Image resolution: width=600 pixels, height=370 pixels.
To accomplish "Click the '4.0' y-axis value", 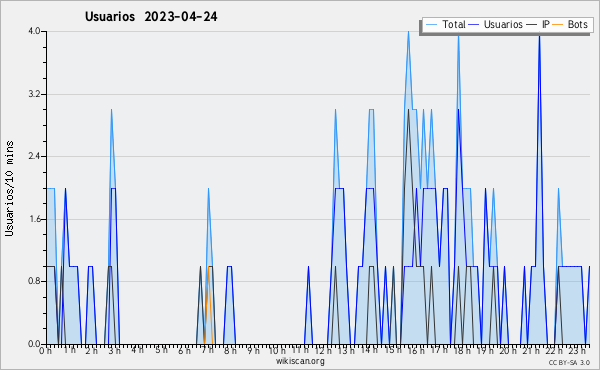I will [x=34, y=31].
